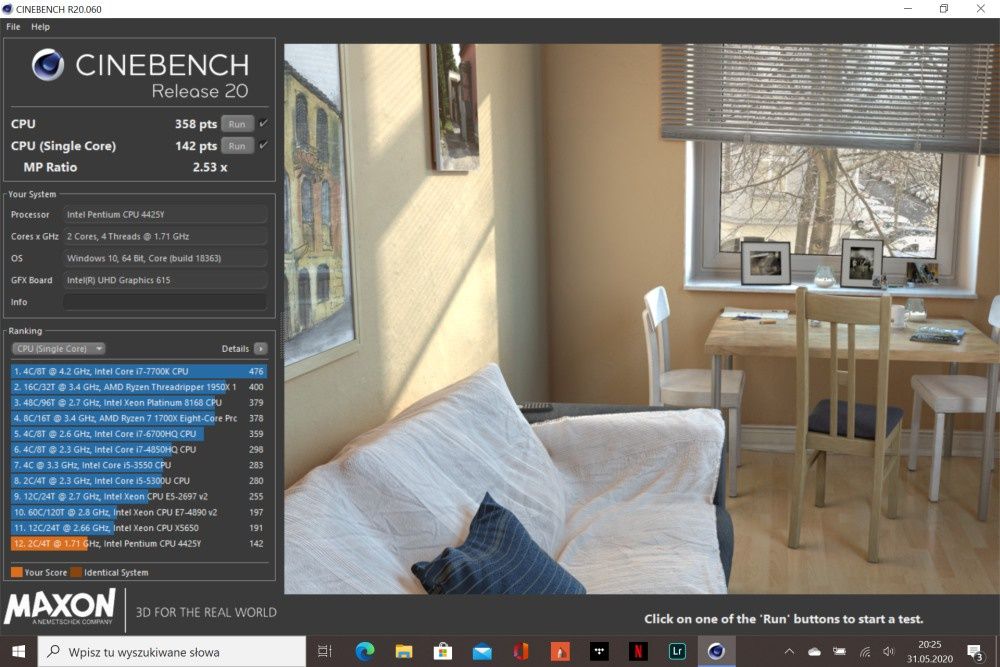Image resolution: width=1000 pixels, height=667 pixels.
Task: Select ranking row 9 Intel Xeon E5-2697 v2
Action: click(138, 496)
